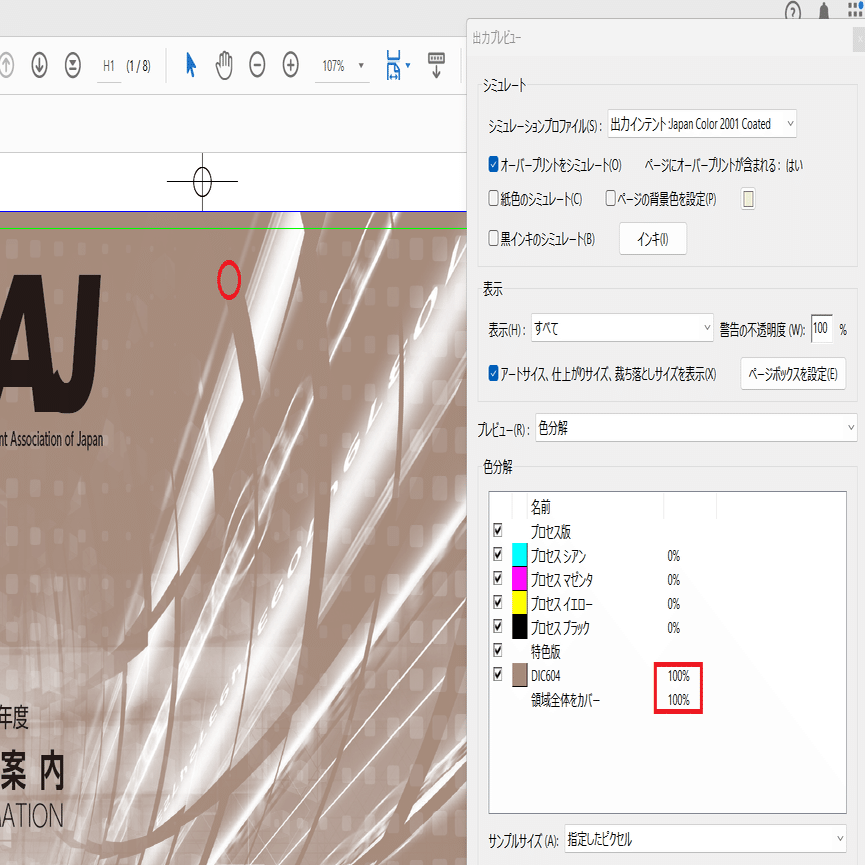
Task: Open the サンプルサイズ 指定したピクセル dropdown
Action: click(x=705, y=839)
